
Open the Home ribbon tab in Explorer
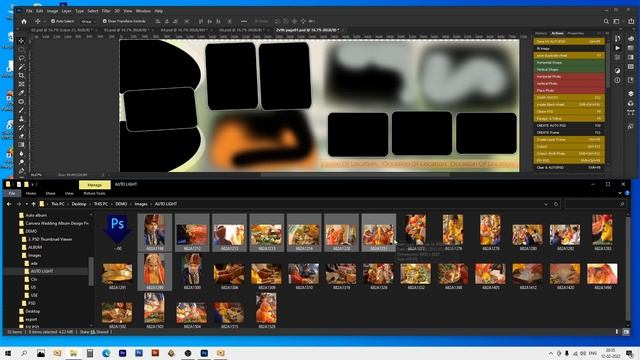(x=31, y=193)
